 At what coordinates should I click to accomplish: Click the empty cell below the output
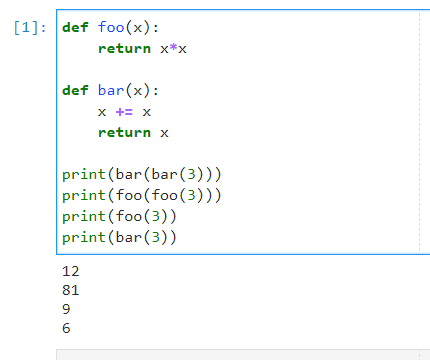[x=243, y=355]
